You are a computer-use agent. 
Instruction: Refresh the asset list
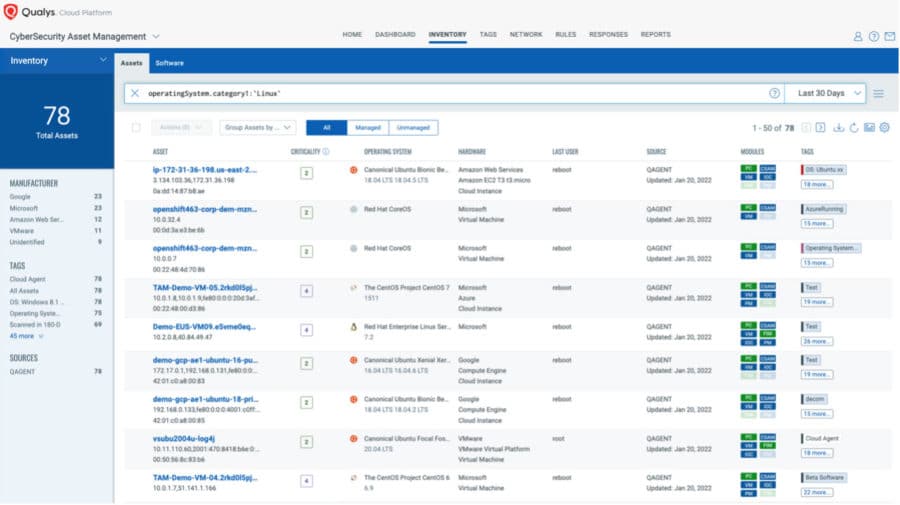(853, 128)
